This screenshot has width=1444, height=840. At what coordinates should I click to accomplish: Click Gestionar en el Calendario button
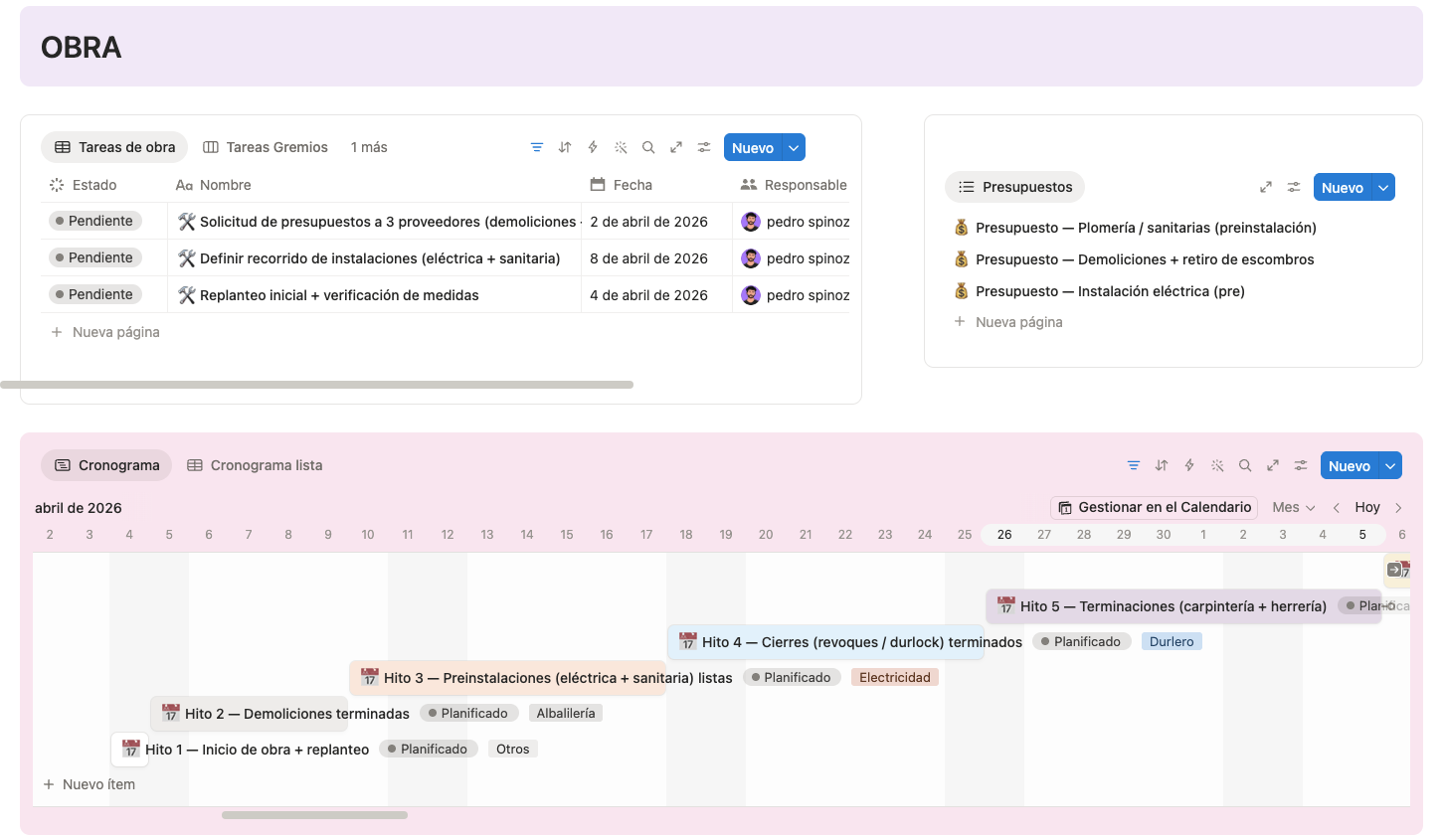[x=1155, y=507]
